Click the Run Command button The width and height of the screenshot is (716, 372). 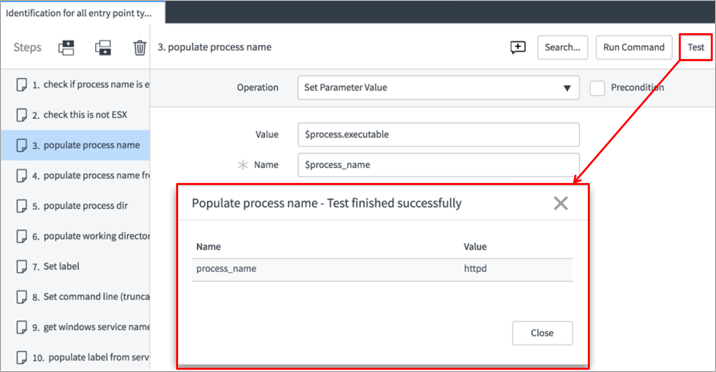click(x=634, y=47)
